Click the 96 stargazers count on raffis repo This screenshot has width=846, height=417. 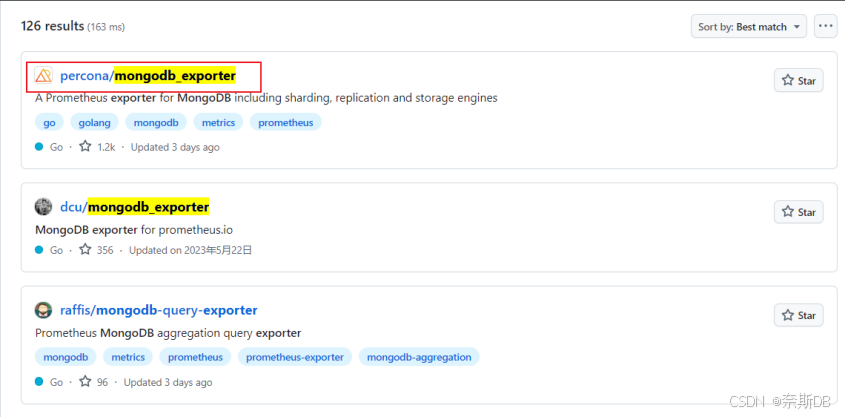coord(94,382)
